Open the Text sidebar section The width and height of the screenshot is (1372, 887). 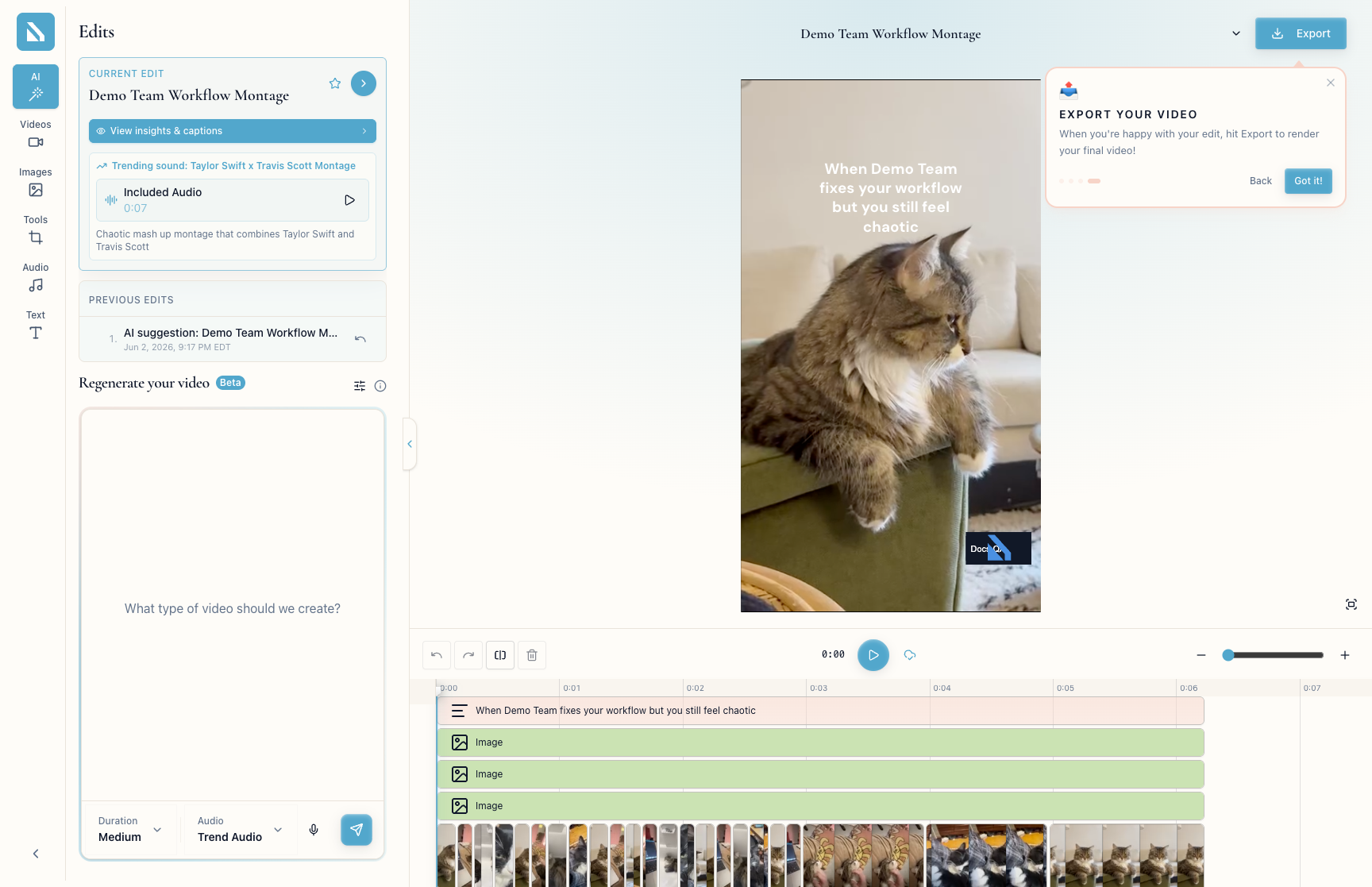coord(36,325)
